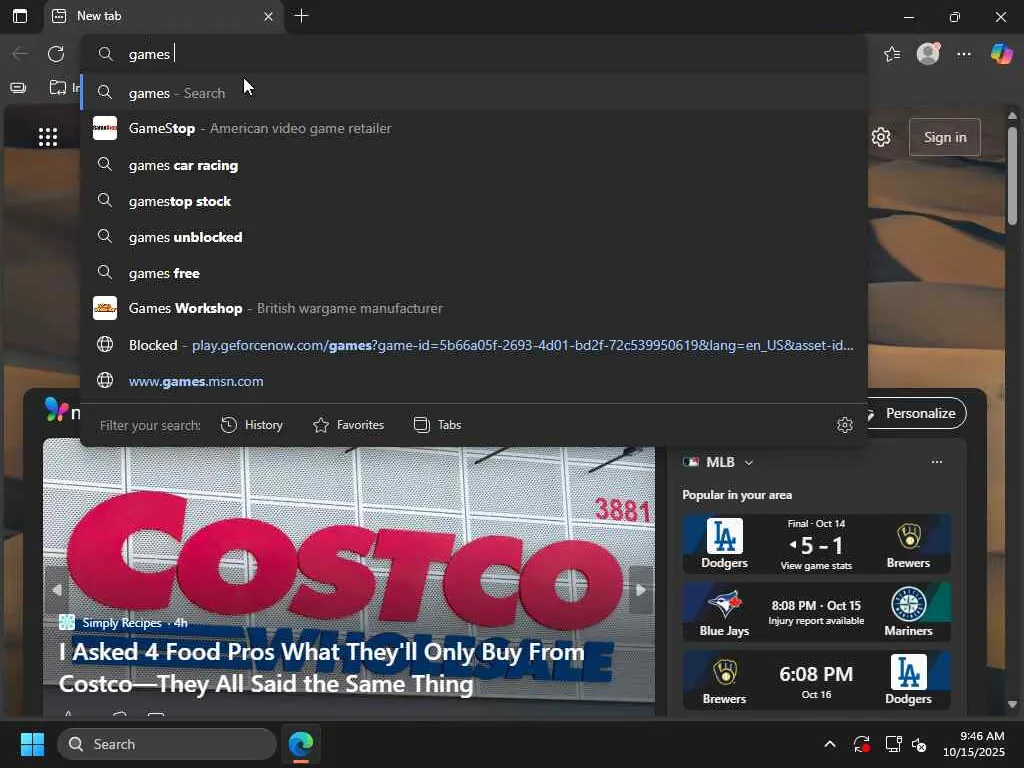Open Settings and more ellipsis menu
1024x768 pixels.
(964, 54)
